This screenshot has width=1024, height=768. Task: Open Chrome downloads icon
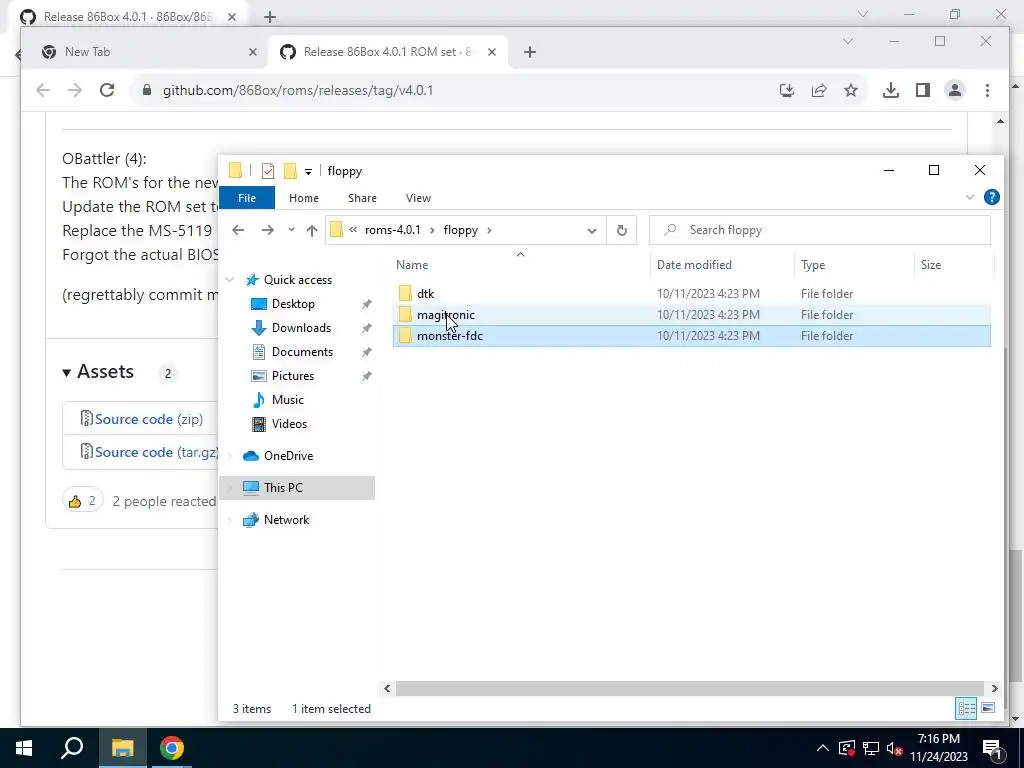point(891,90)
